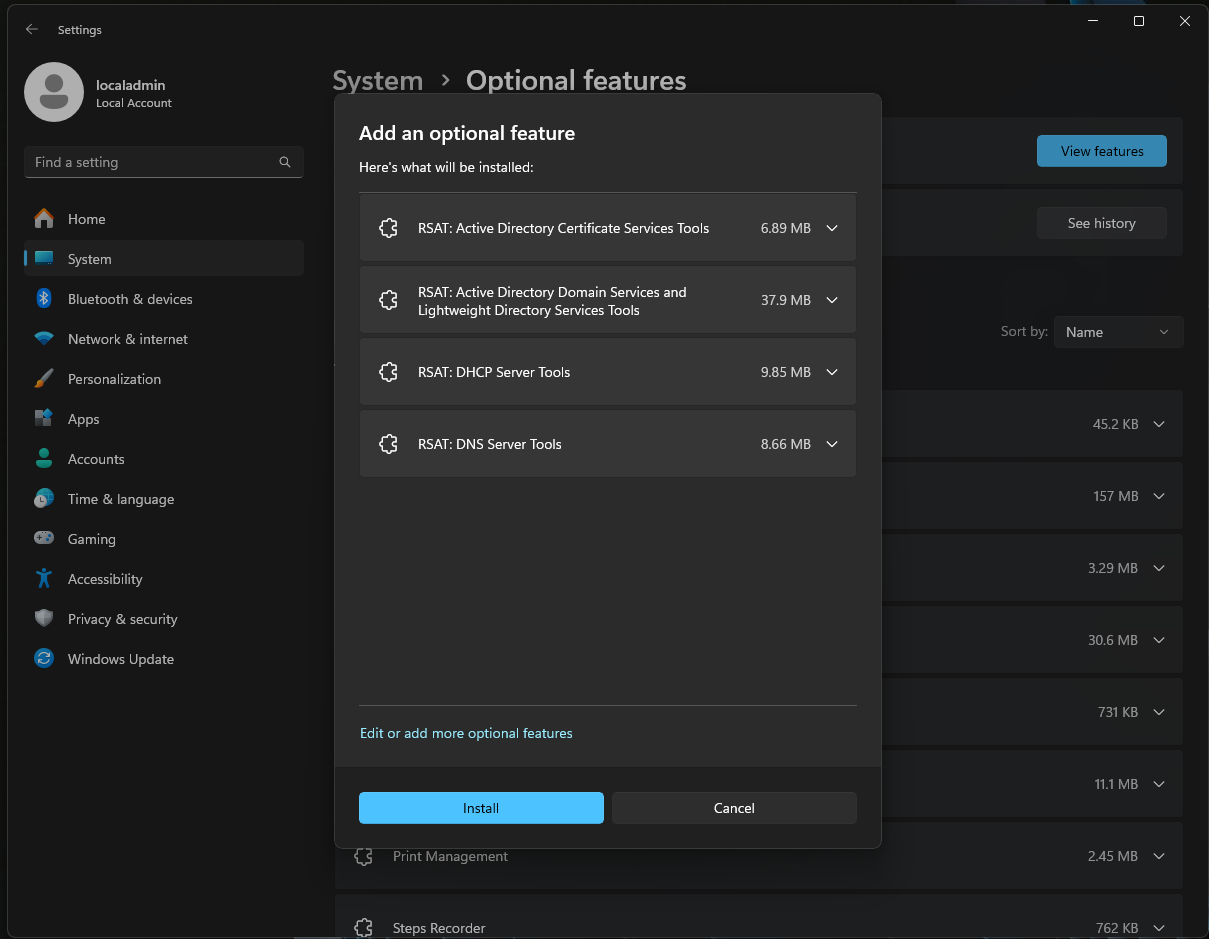The image size is (1209, 939).
Task: Expand RSAT: Active Directory Certificate Services Tools
Action: (831, 228)
